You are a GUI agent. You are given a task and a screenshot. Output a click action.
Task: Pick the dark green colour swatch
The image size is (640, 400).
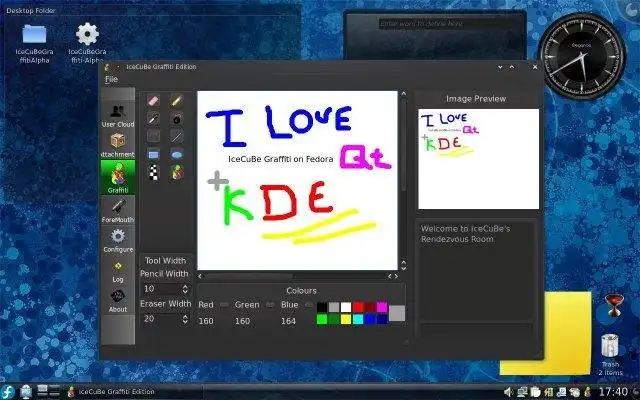[x=334, y=319]
